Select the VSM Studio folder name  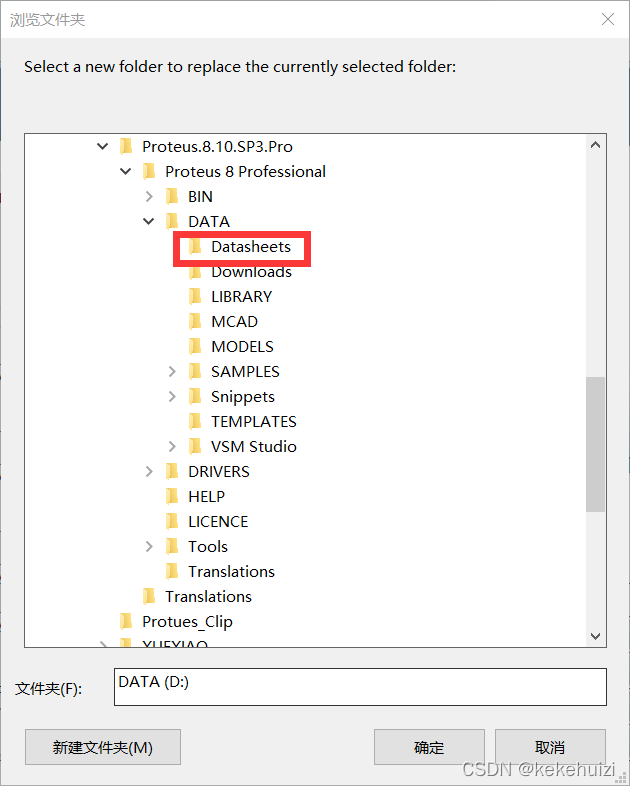(254, 447)
